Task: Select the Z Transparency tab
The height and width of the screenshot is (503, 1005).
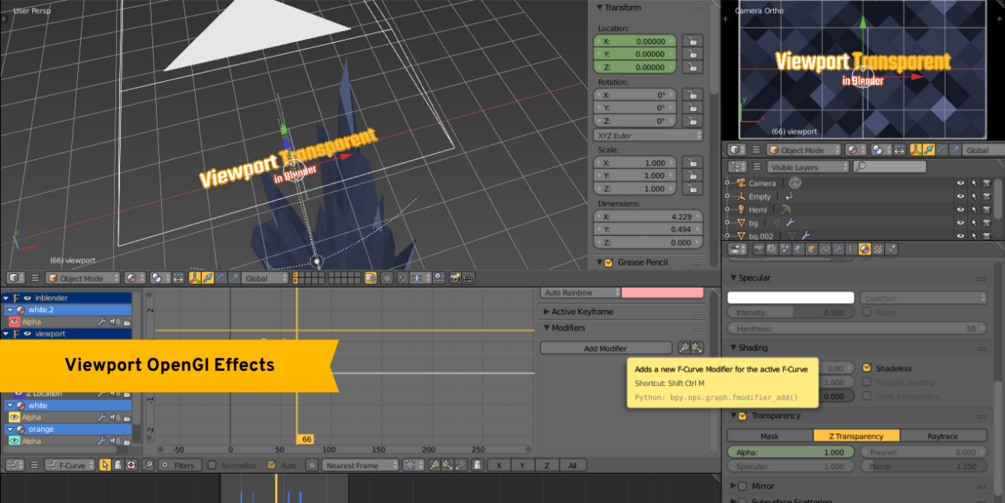Action: tap(856, 436)
